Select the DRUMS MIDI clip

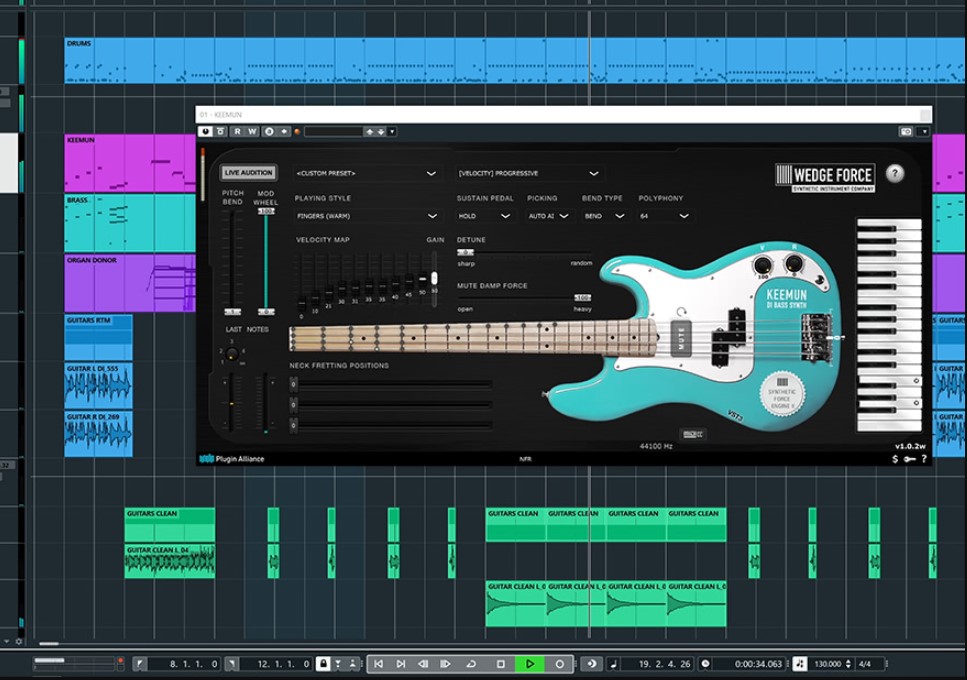[515, 60]
